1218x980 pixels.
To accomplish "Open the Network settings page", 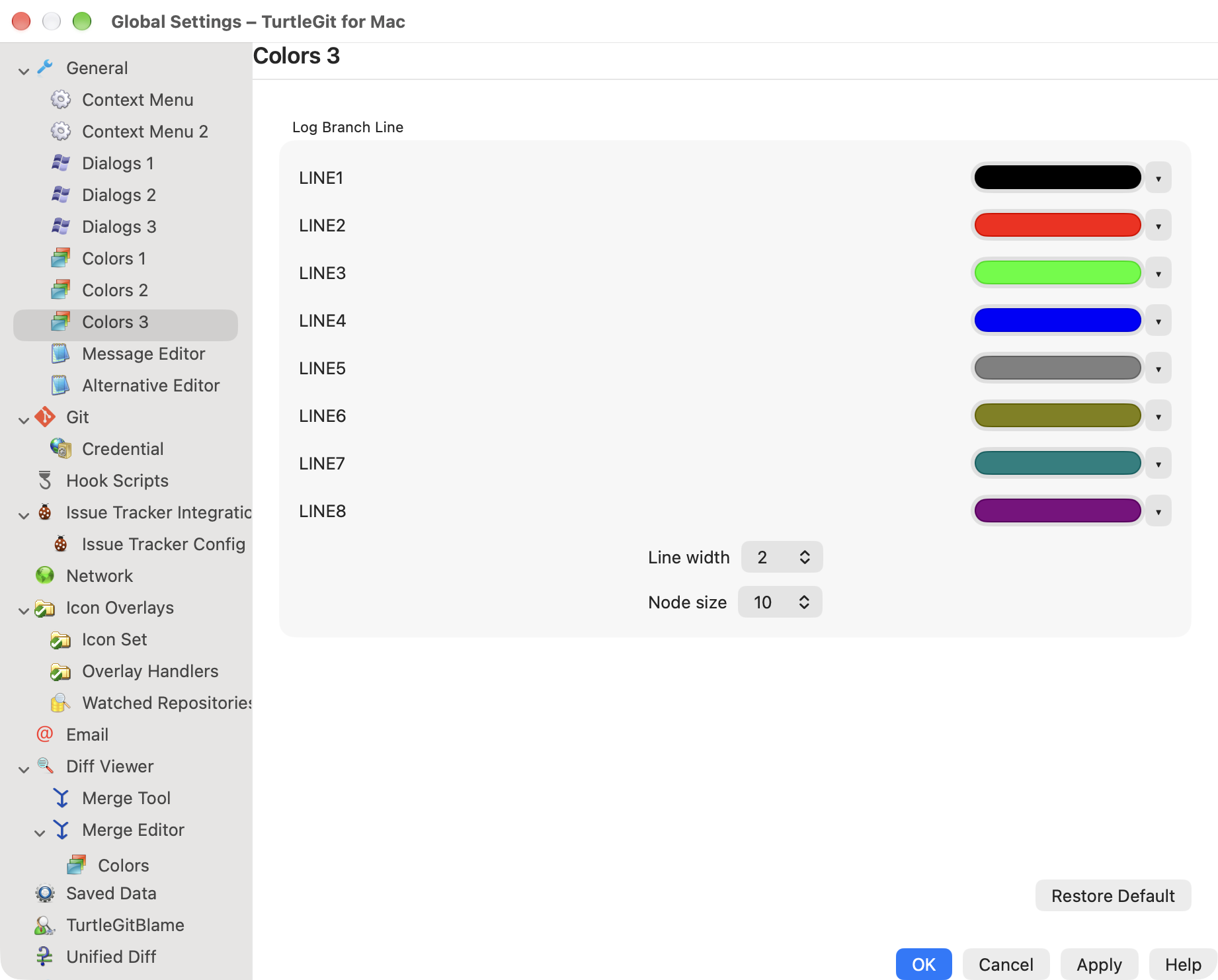I will click(99, 575).
